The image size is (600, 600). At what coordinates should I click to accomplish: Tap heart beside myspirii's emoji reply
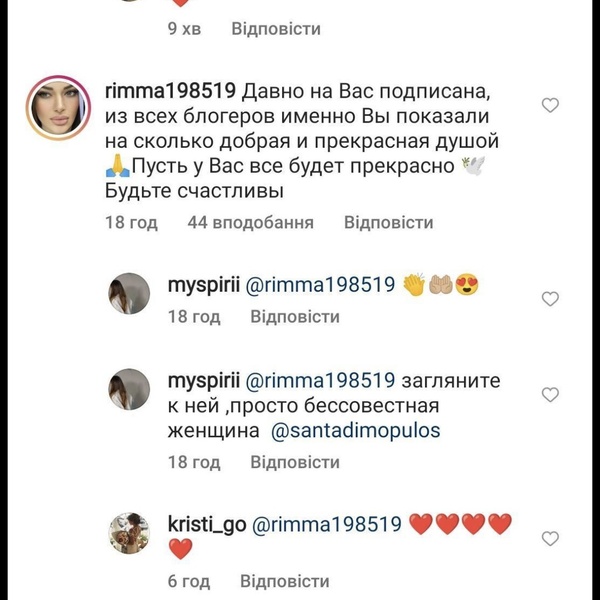(x=549, y=298)
